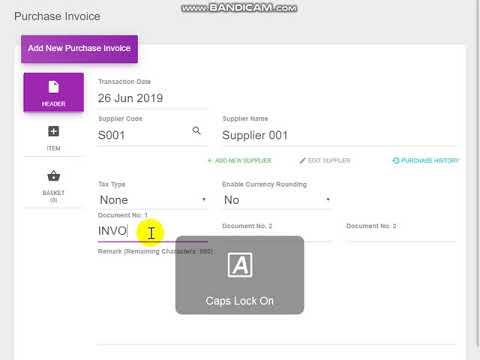
Task: Click the Edit Supplier pencil icon
Action: click(x=302, y=161)
